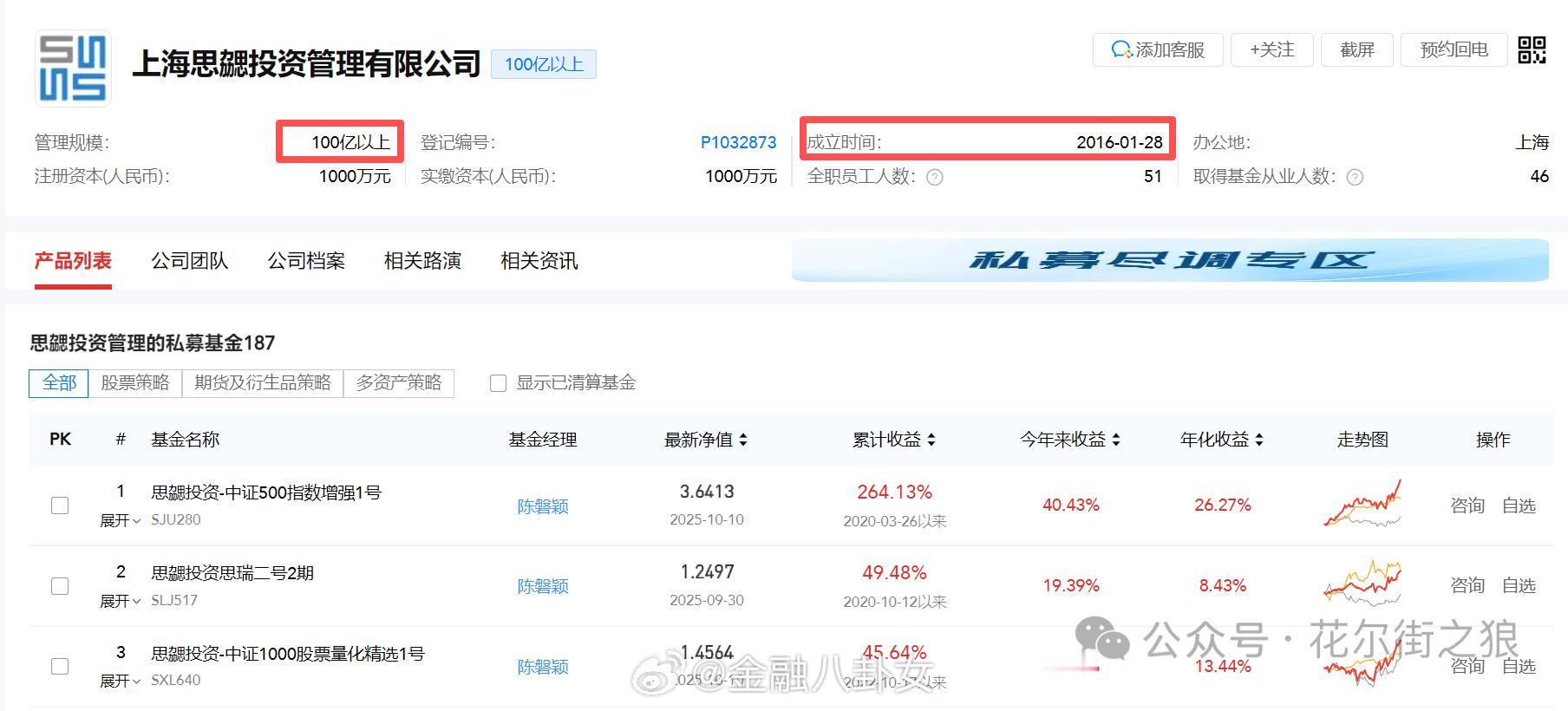Open fund 思勰投资-中证1000股票量化精选1号
This screenshot has width=1568, height=711.
(x=288, y=654)
